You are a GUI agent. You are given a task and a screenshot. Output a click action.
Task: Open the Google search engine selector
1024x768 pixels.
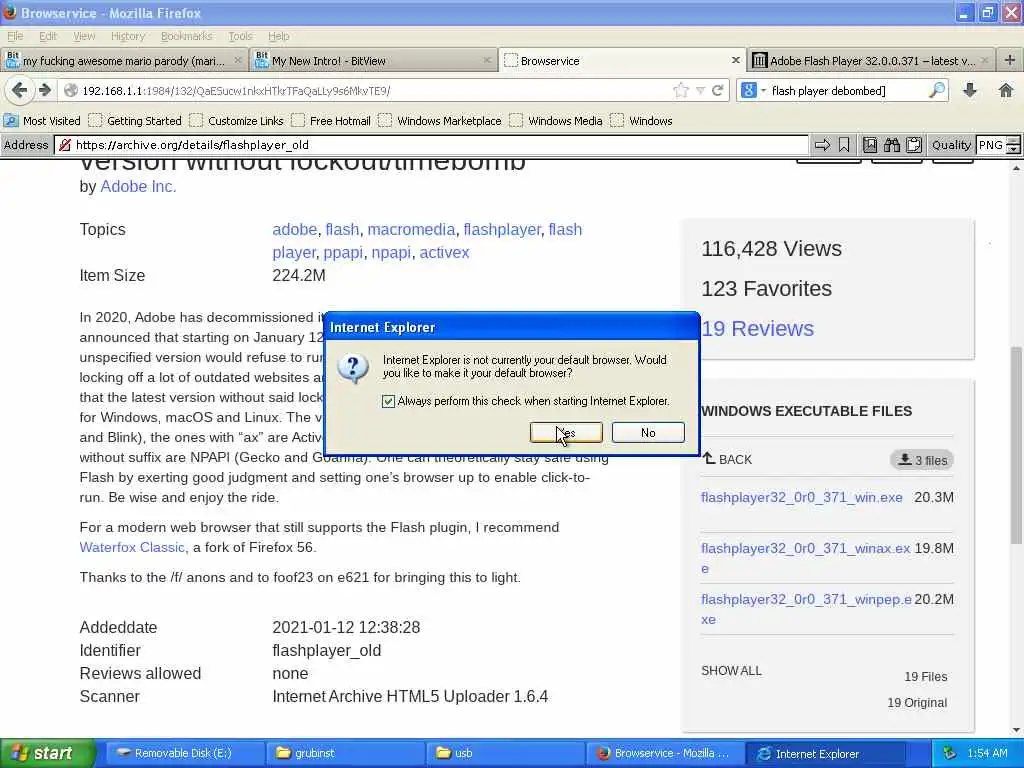(752, 90)
